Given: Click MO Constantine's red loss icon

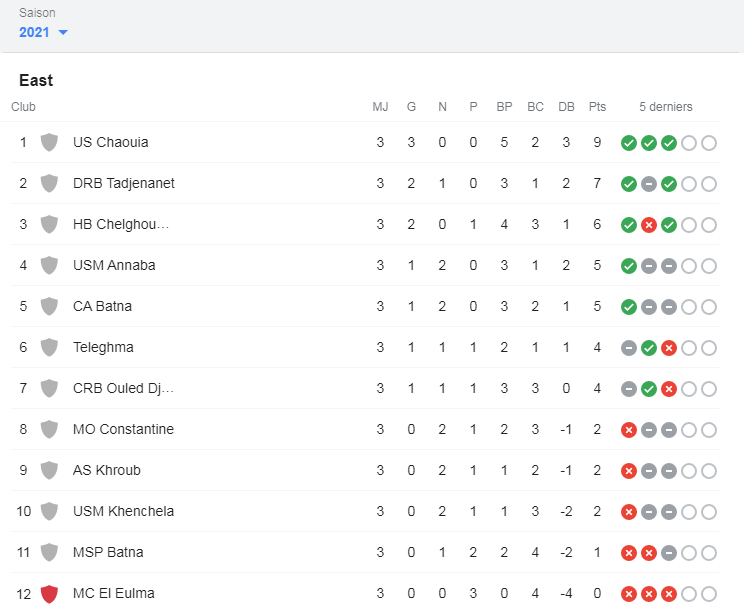Looking at the screenshot, I should (628, 430).
